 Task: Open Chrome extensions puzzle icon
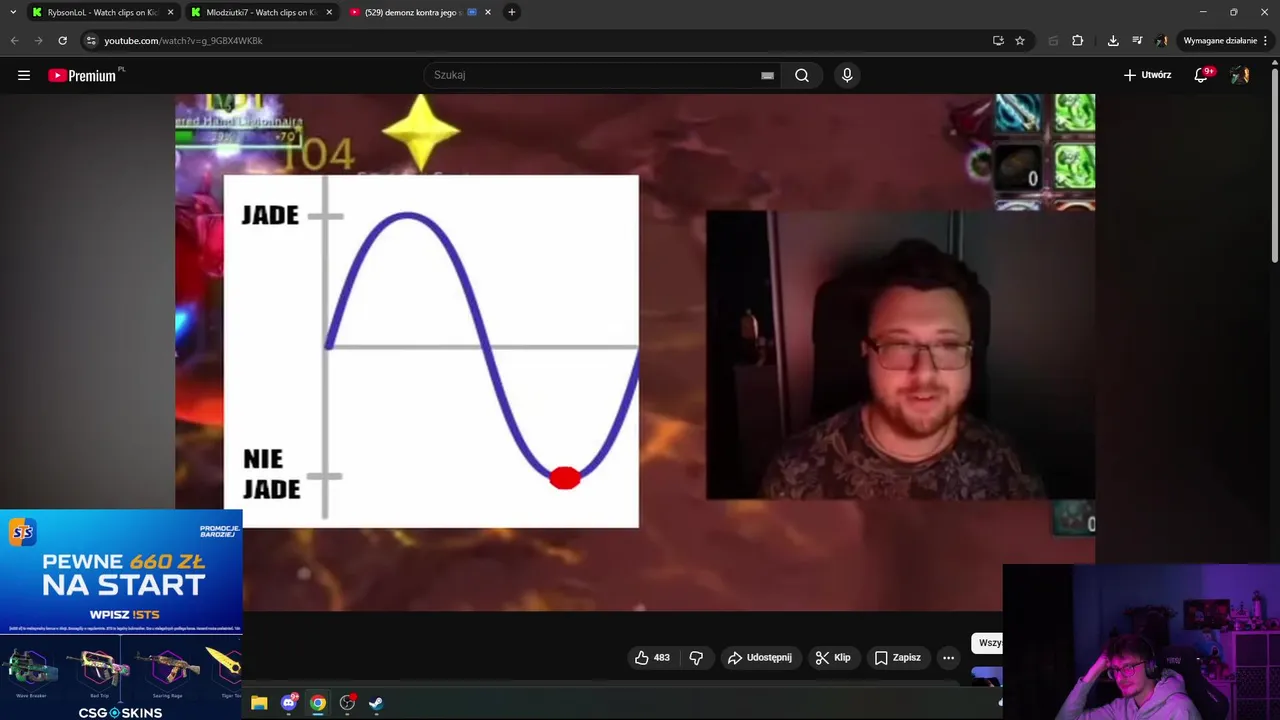point(1077,41)
